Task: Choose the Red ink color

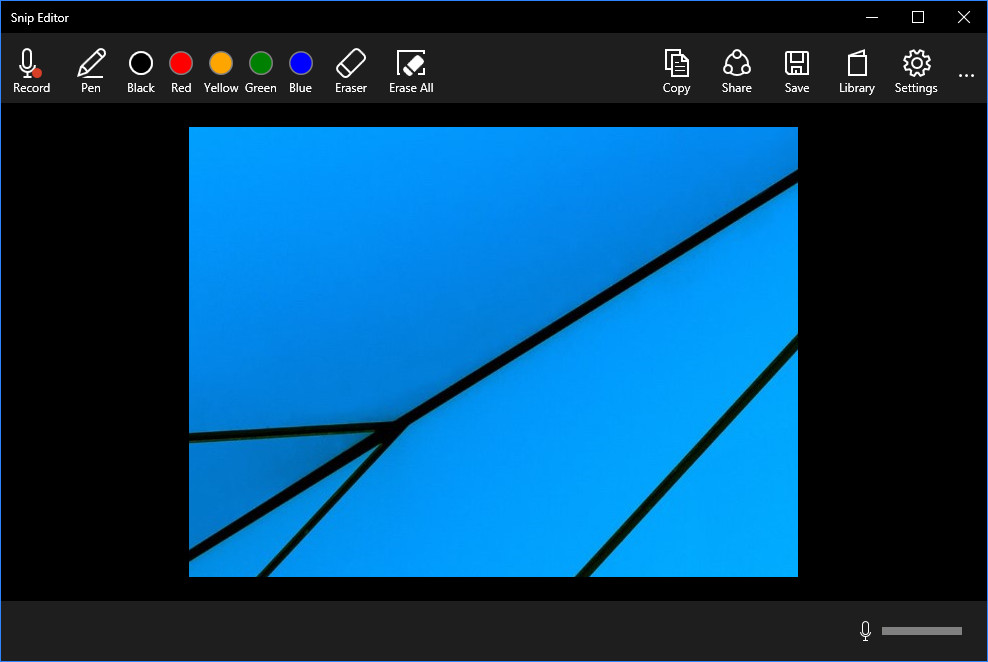Action: (181, 71)
